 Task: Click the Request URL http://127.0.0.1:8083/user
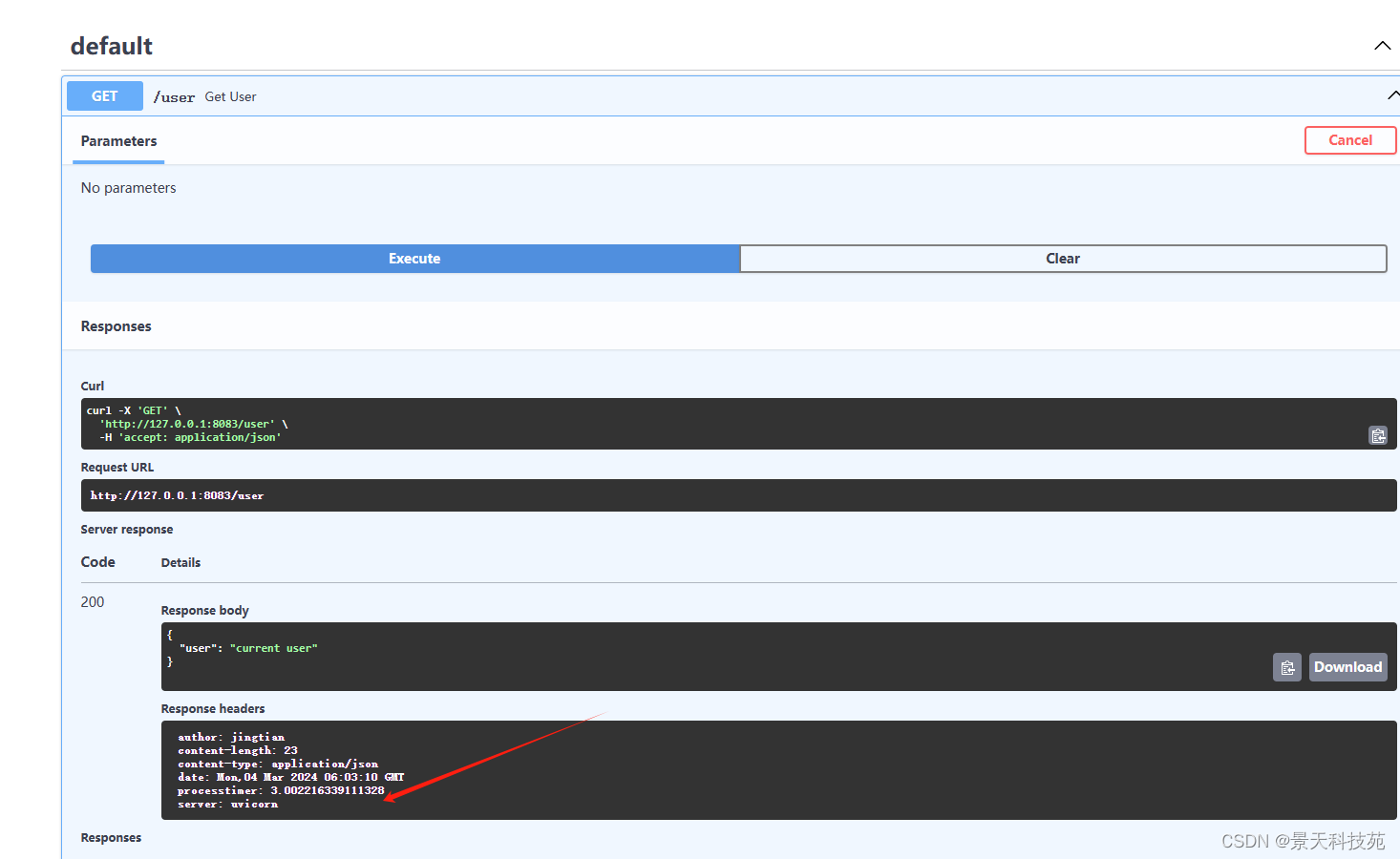[177, 495]
